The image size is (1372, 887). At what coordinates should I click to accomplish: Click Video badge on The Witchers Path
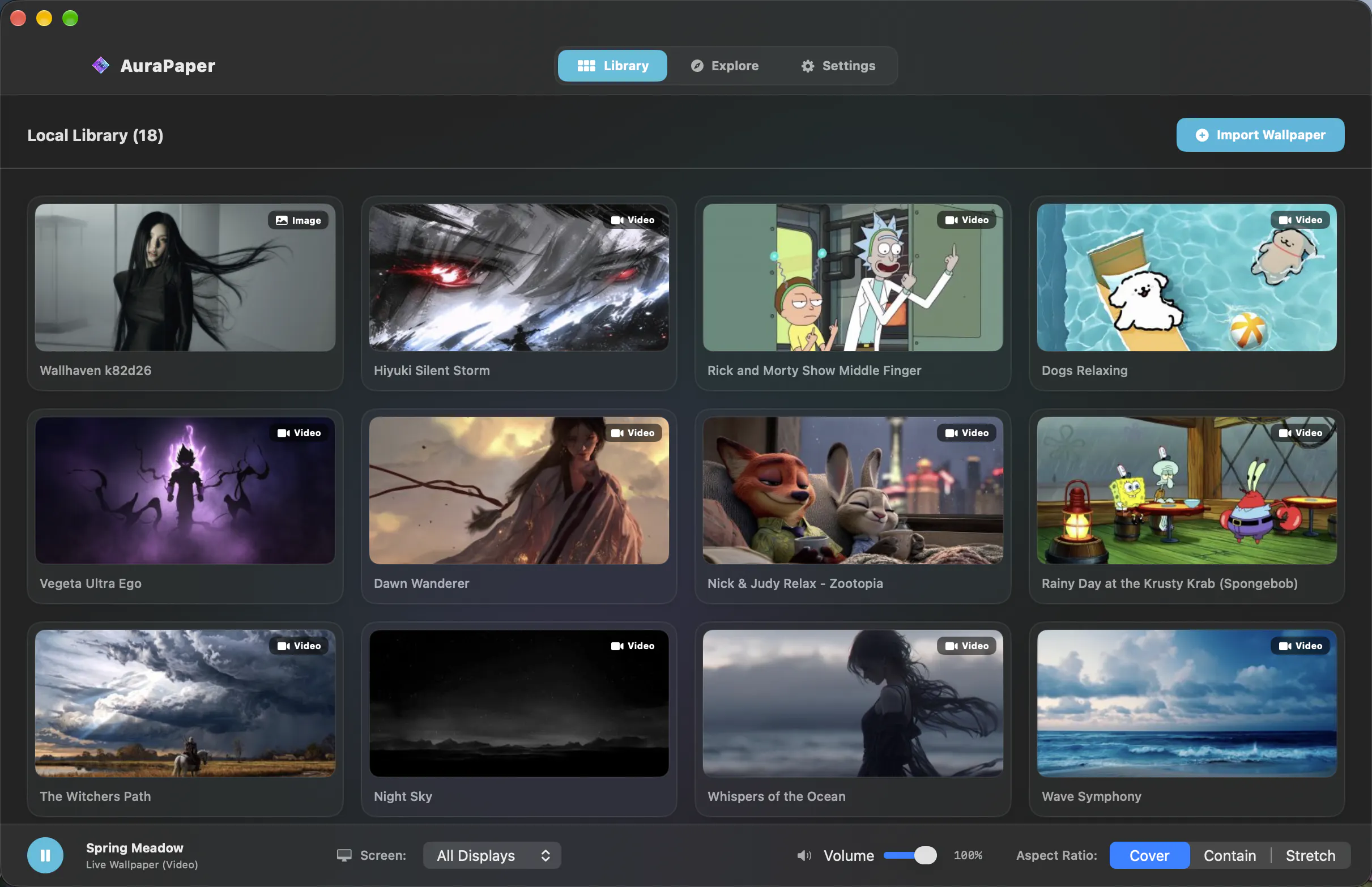click(x=299, y=646)
